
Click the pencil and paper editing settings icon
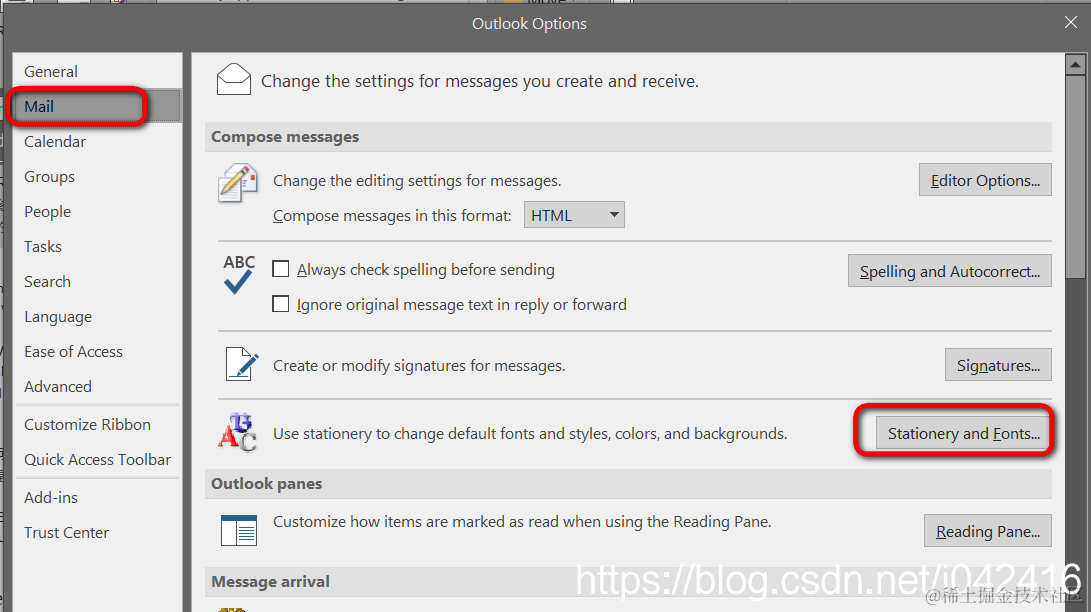tap(237, 183)
